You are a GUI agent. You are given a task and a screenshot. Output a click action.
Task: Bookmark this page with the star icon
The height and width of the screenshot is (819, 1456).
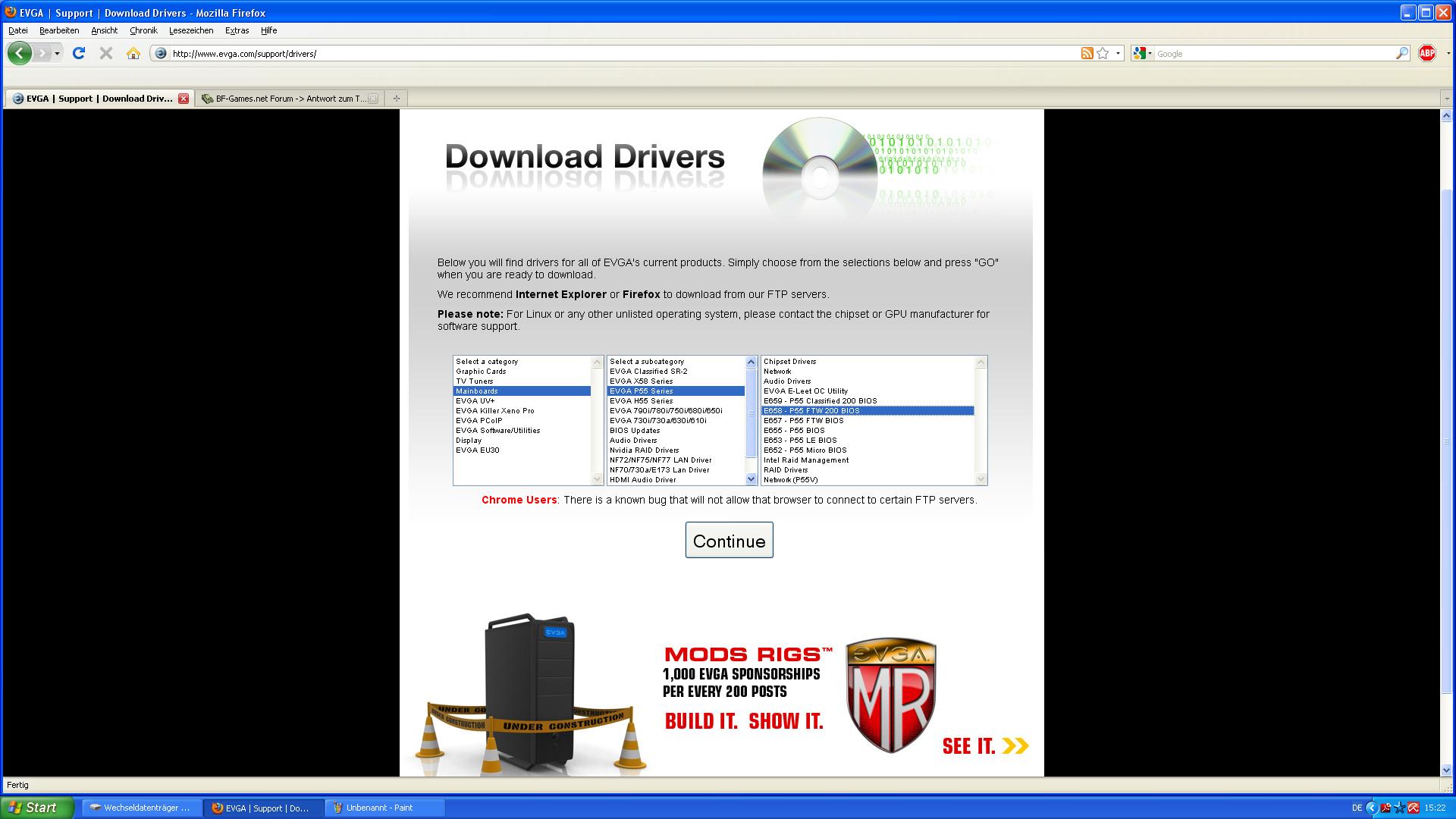click(x=1103, y=53)
